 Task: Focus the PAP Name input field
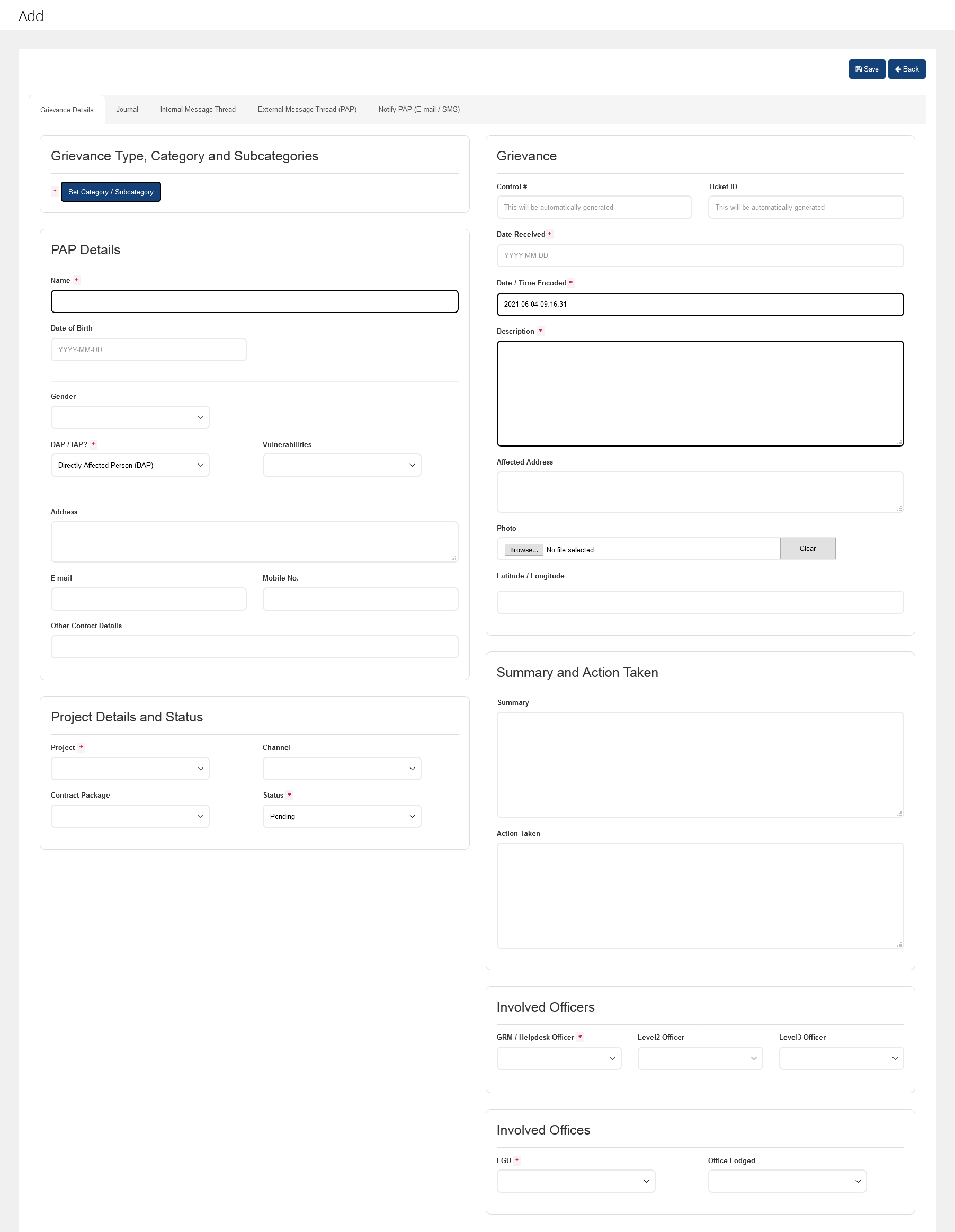click(254, 302)
